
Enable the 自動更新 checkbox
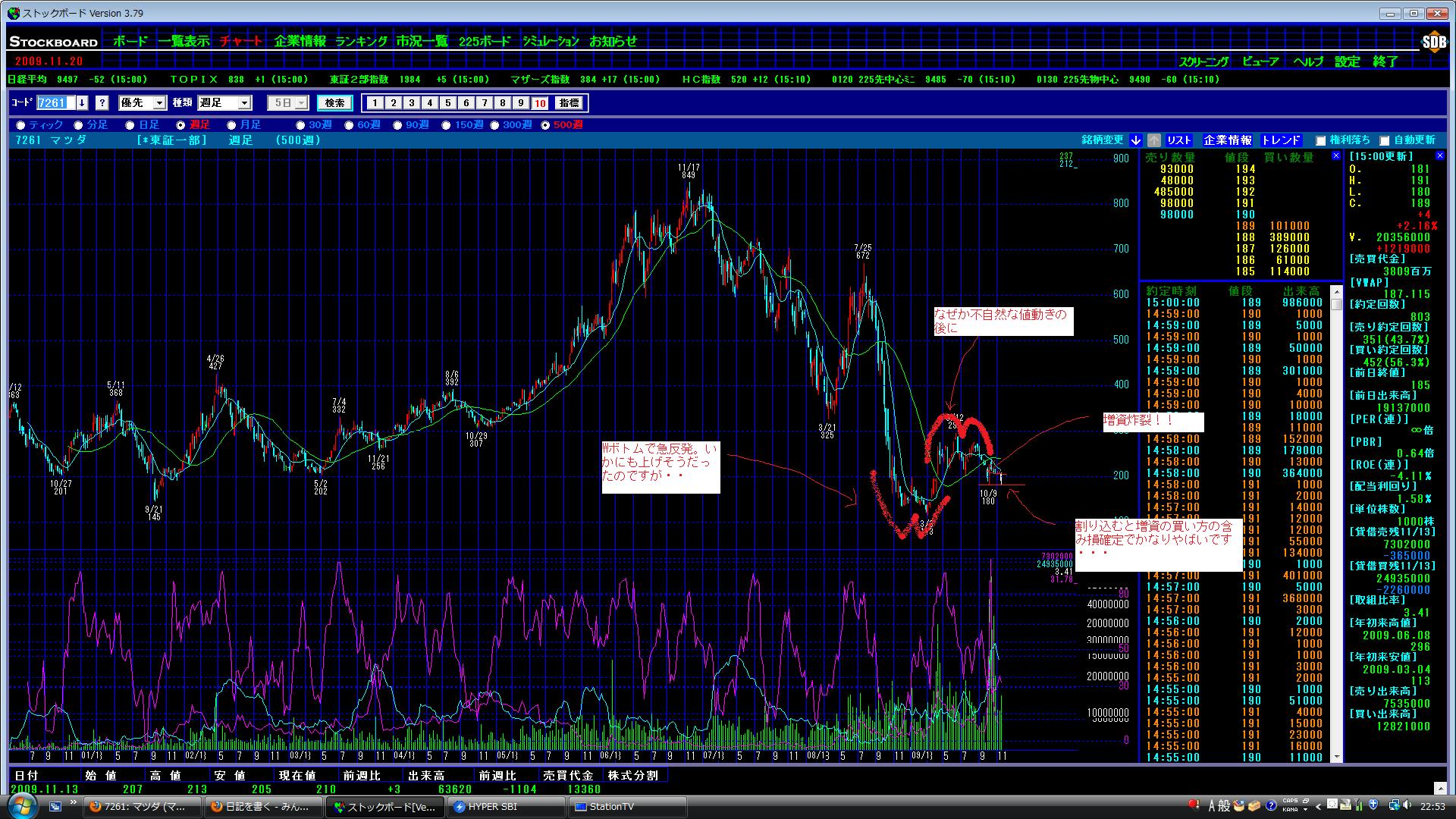tap(1384, 140)
